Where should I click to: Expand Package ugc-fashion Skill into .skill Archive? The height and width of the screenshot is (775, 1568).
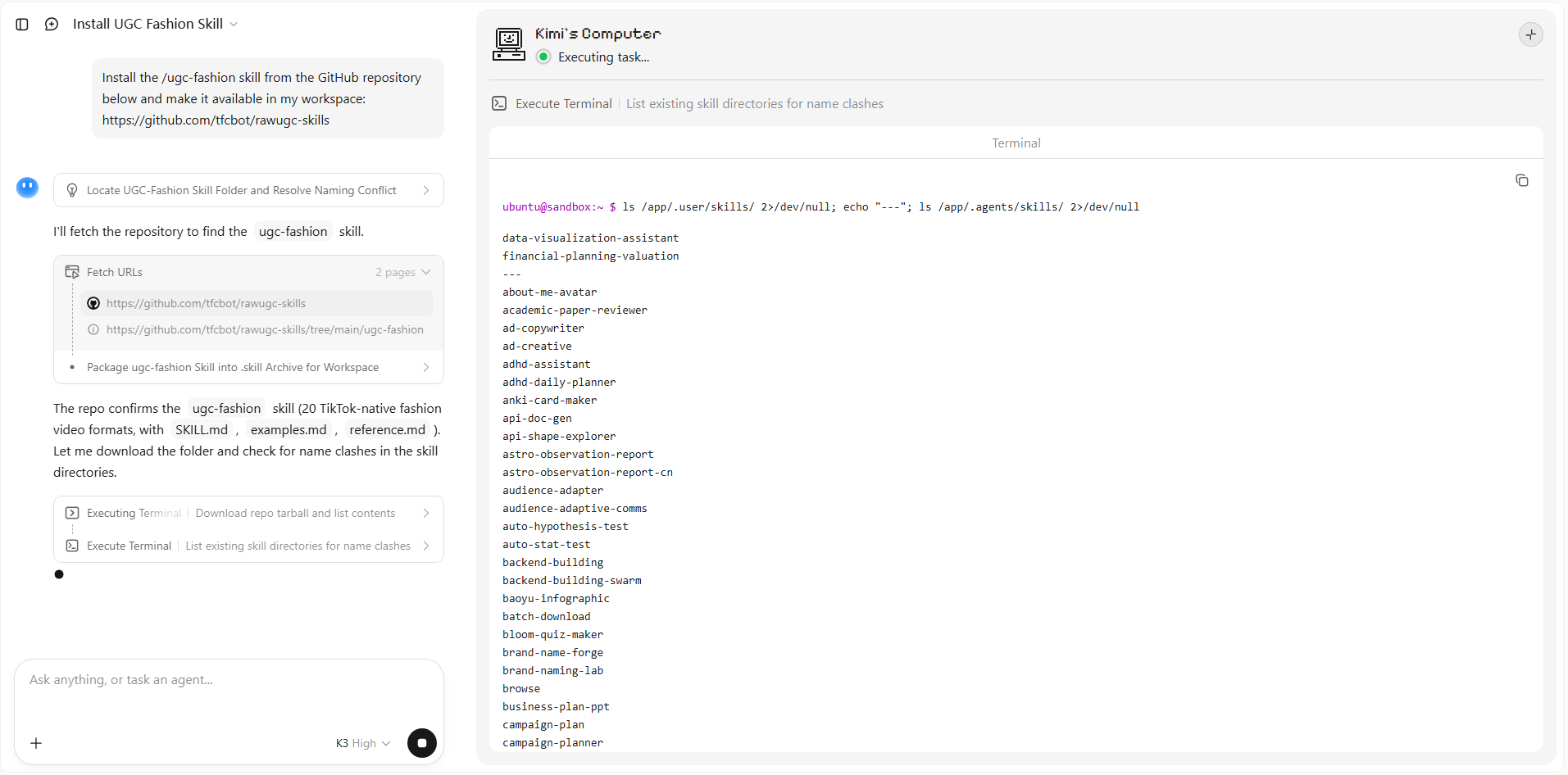248,367
